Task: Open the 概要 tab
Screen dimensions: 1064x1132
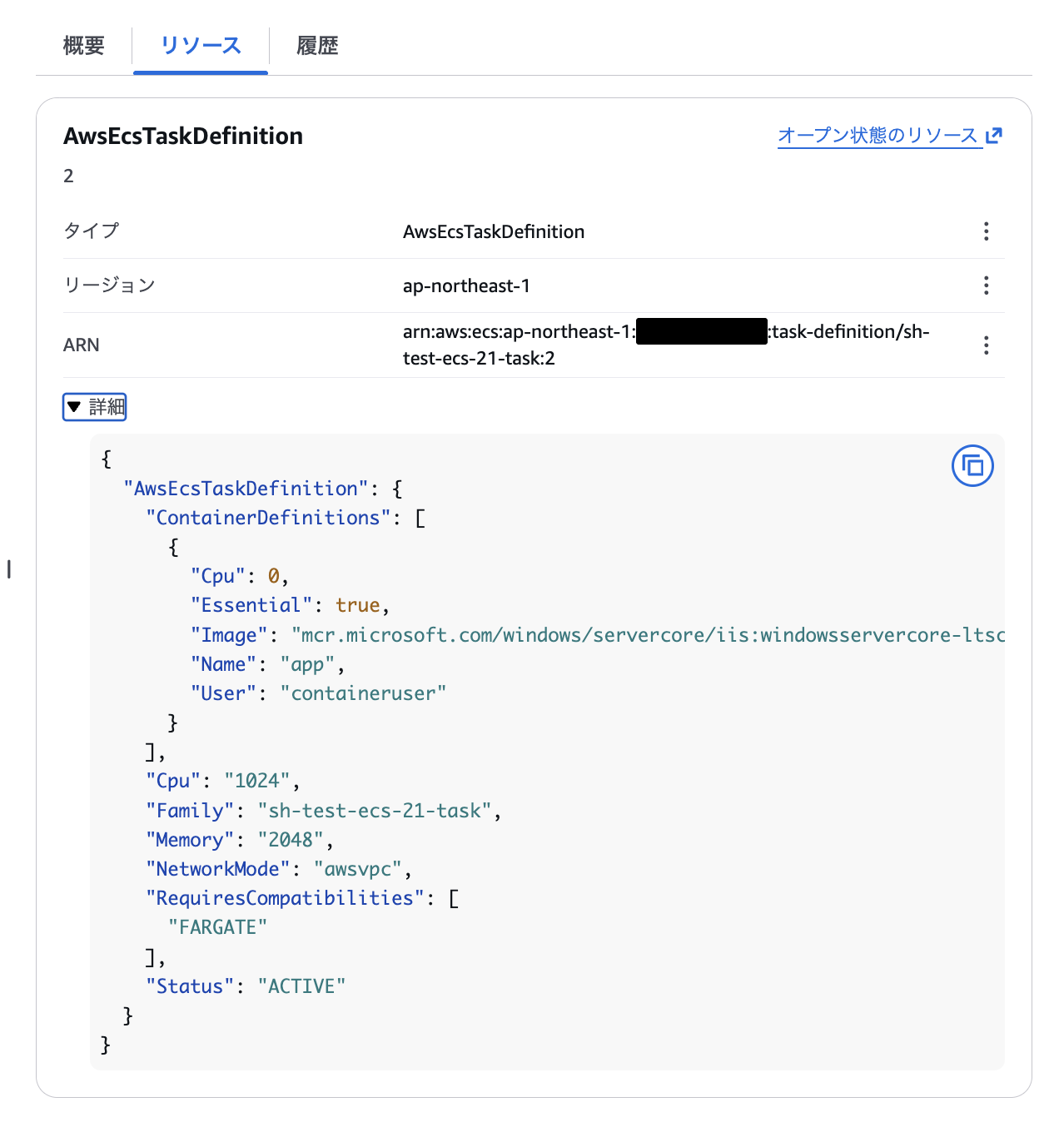Action: pos(83,46)
